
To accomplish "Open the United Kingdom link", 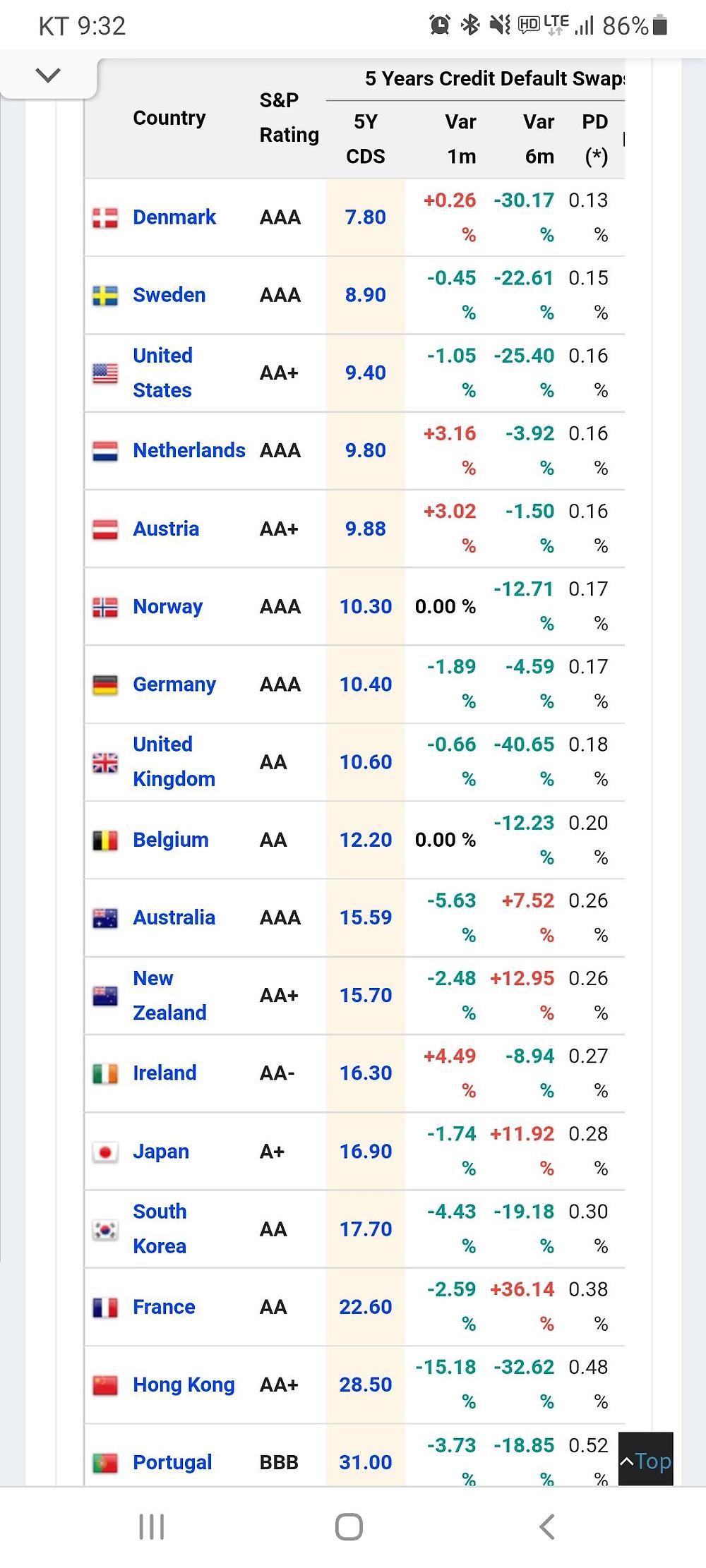I will click(174, 762).
